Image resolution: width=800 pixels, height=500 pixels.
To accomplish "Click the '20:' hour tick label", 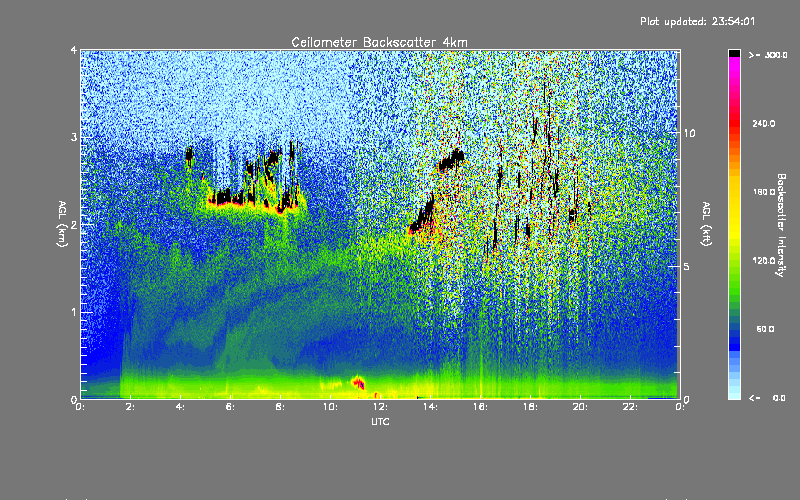I will click(x=580, y=407).
